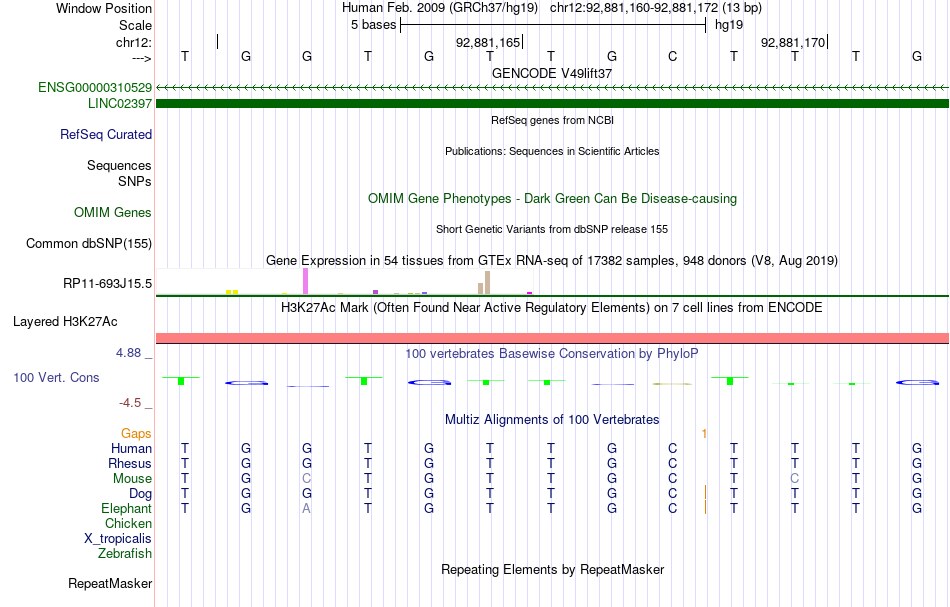Click the 100 Vert. Cons track label
The image size is (950, 607).
click(56, 377)
